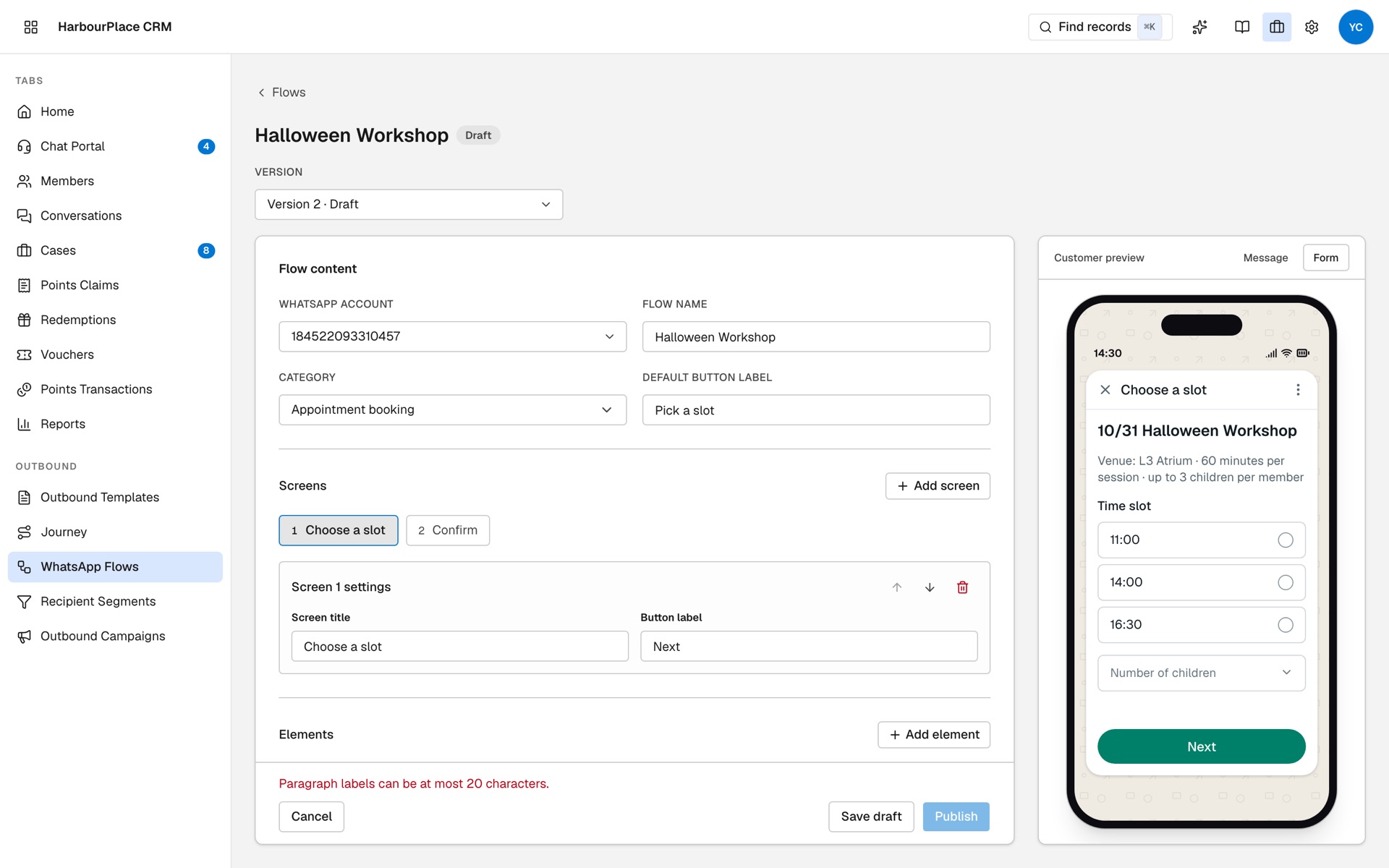Select the 16:30 time slot radio

tap(1286, 625)
